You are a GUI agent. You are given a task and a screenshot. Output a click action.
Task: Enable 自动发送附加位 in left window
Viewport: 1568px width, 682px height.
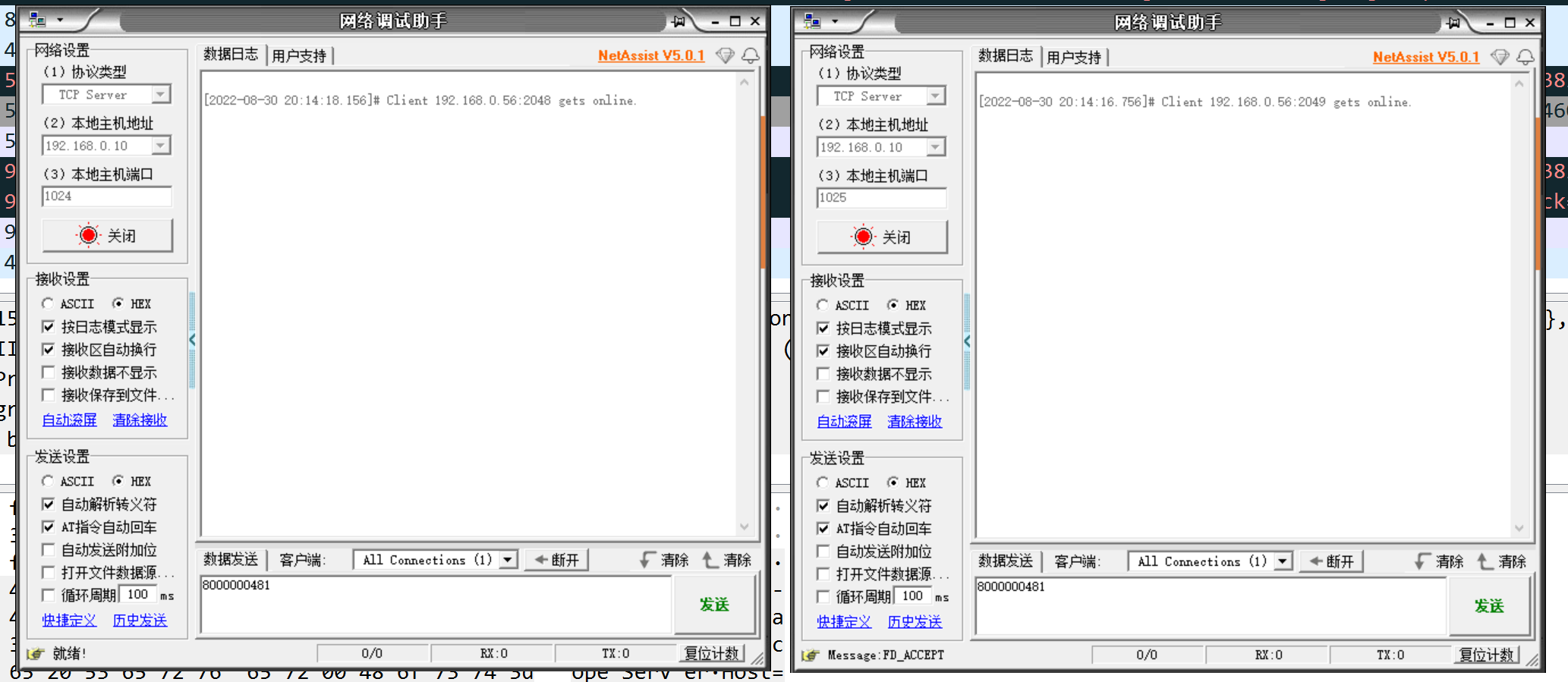(49, 550)
